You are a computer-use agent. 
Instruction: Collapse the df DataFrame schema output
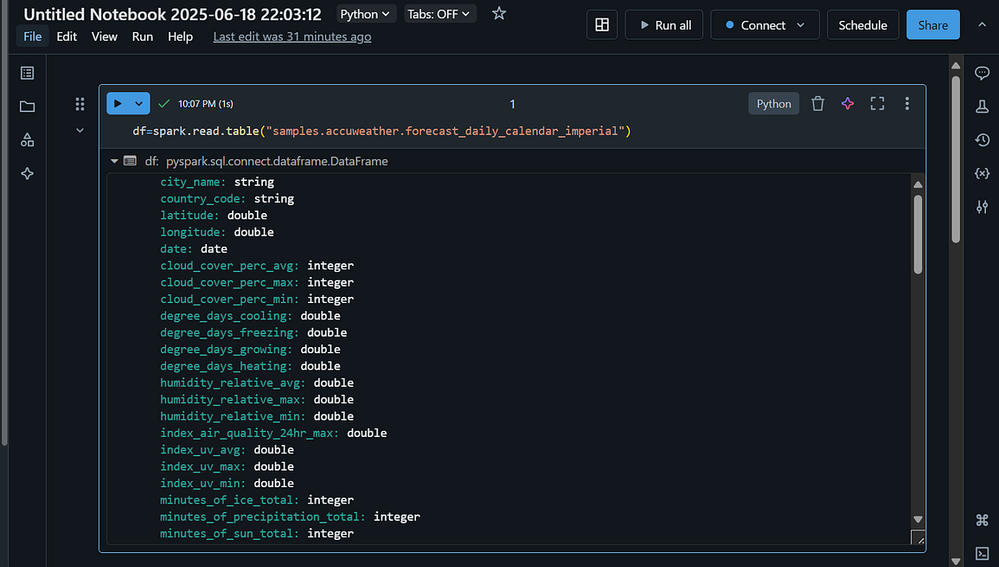click(x=115, y=161)
